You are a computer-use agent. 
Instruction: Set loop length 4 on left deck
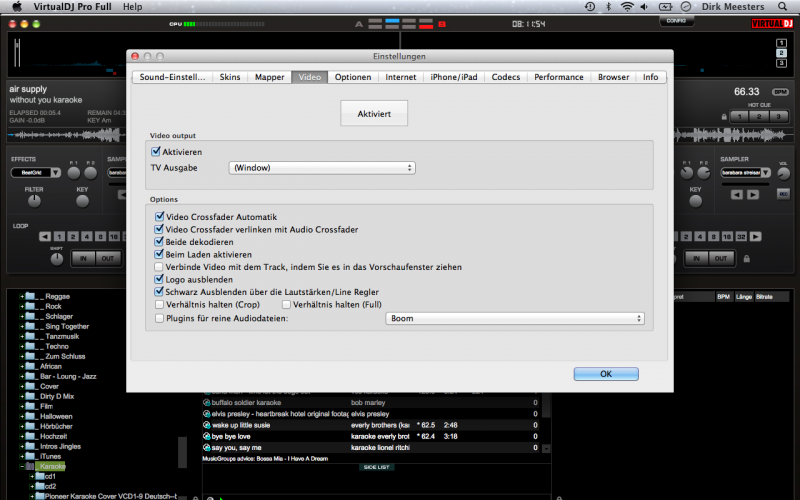87,237
